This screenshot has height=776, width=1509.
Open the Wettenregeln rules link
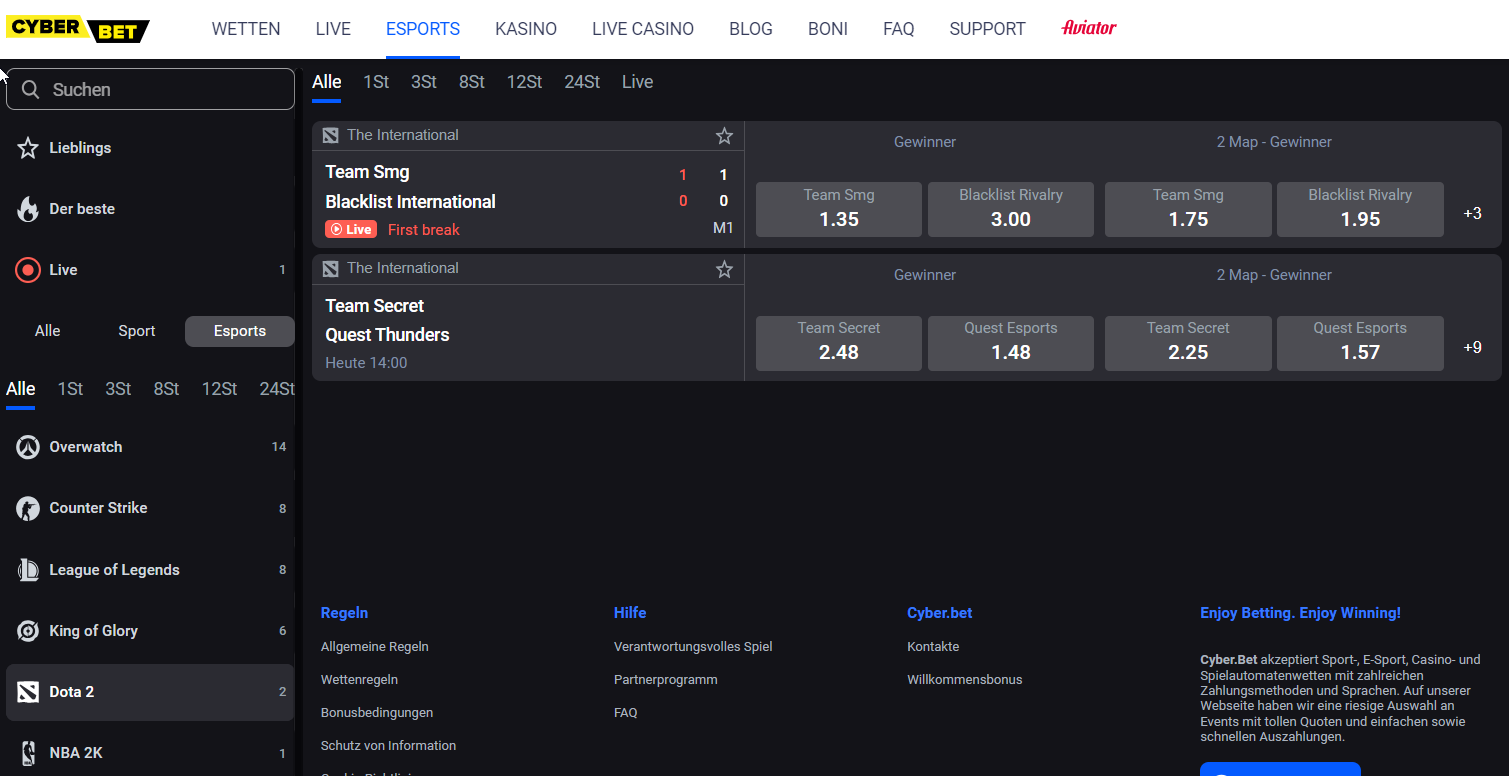click(359, 679)
